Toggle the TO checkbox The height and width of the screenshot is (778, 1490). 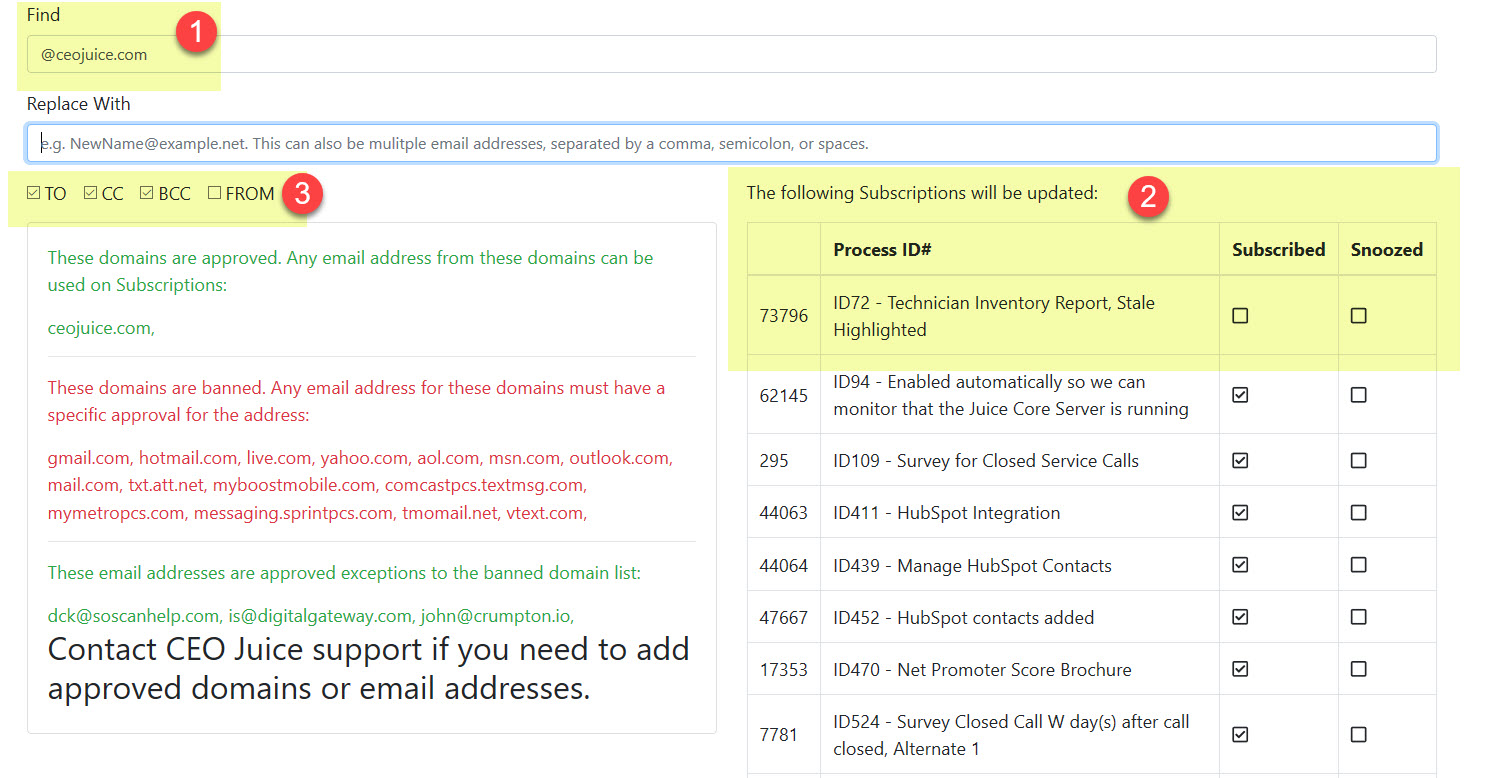coord(34,193)
